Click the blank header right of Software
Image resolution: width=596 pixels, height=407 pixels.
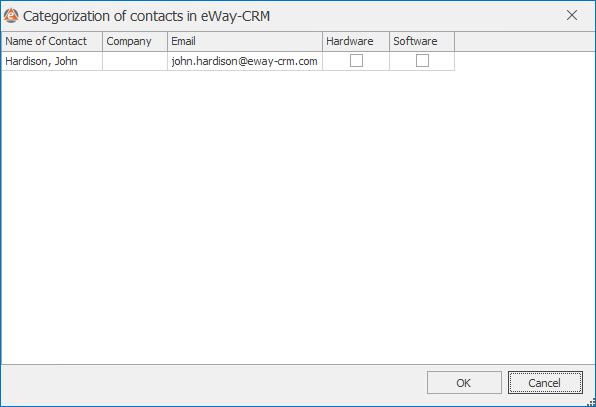point(525,41)
